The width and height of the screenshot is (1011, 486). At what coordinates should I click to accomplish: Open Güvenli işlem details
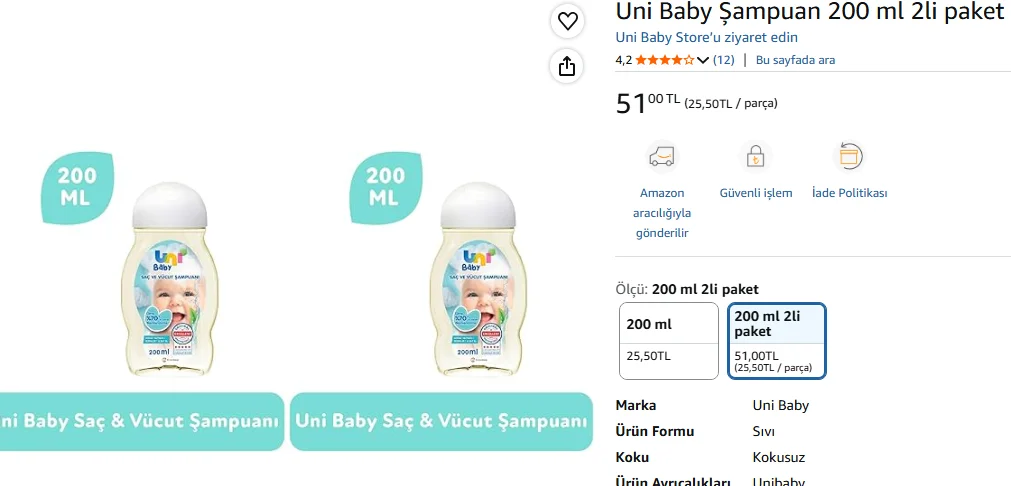(756, 193)
